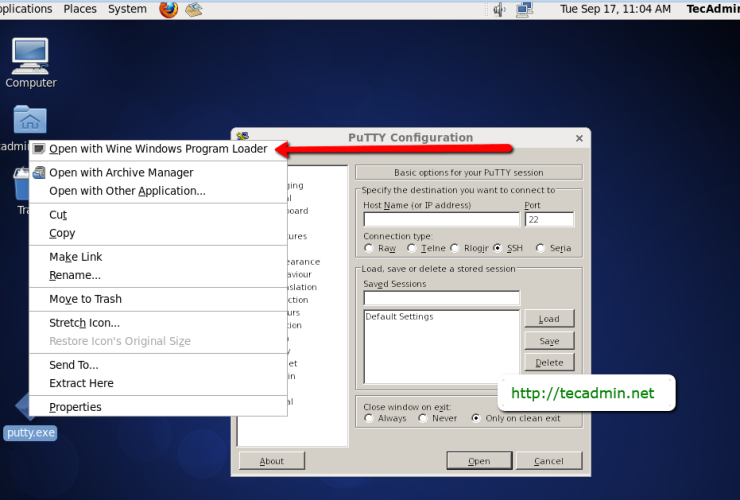
Task: Open the Computer desktop icon
Action: tap(30, 62)
